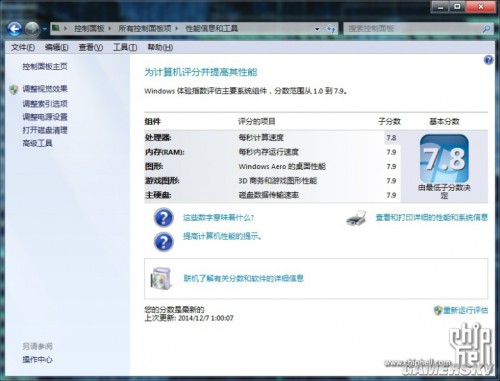Open 操作中心 link in sidebar
500x381 pixels.
(37, 360)
